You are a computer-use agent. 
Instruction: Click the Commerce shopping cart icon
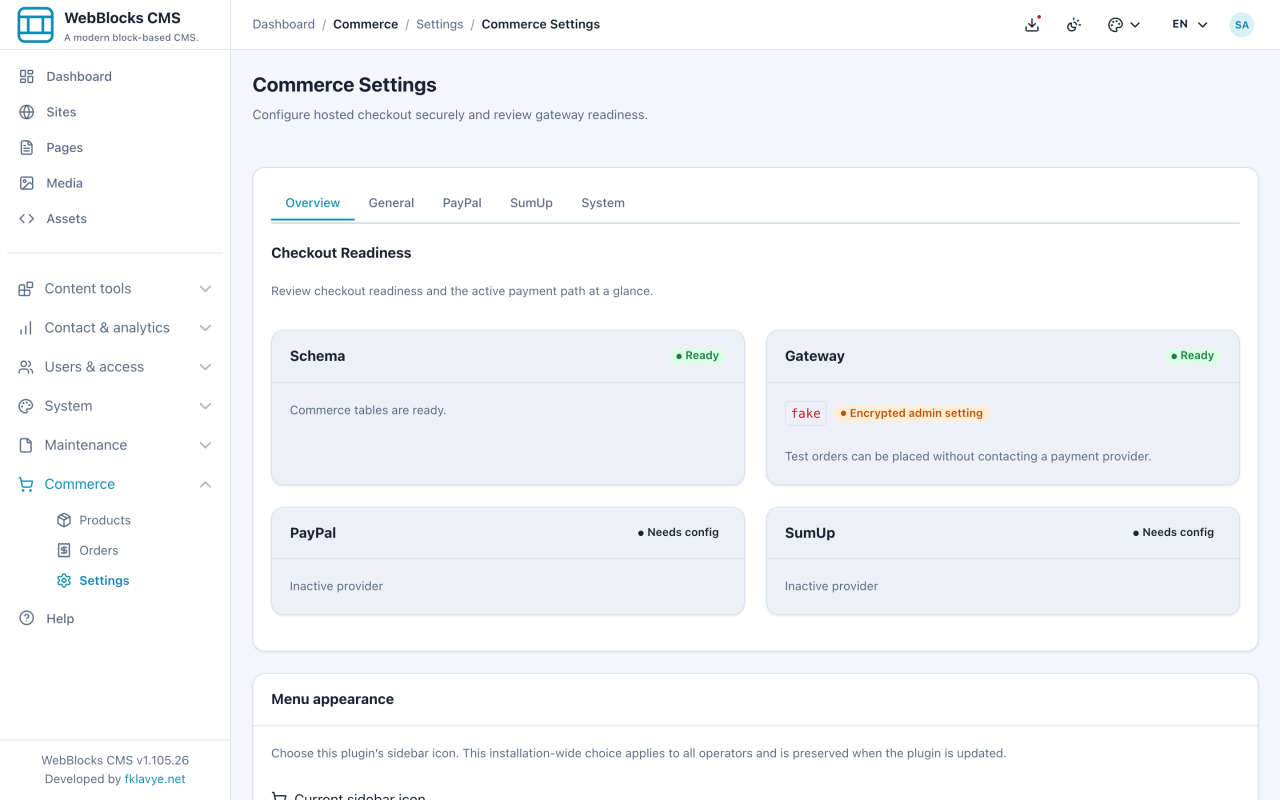pyautogui.click(x=26, y=484)
